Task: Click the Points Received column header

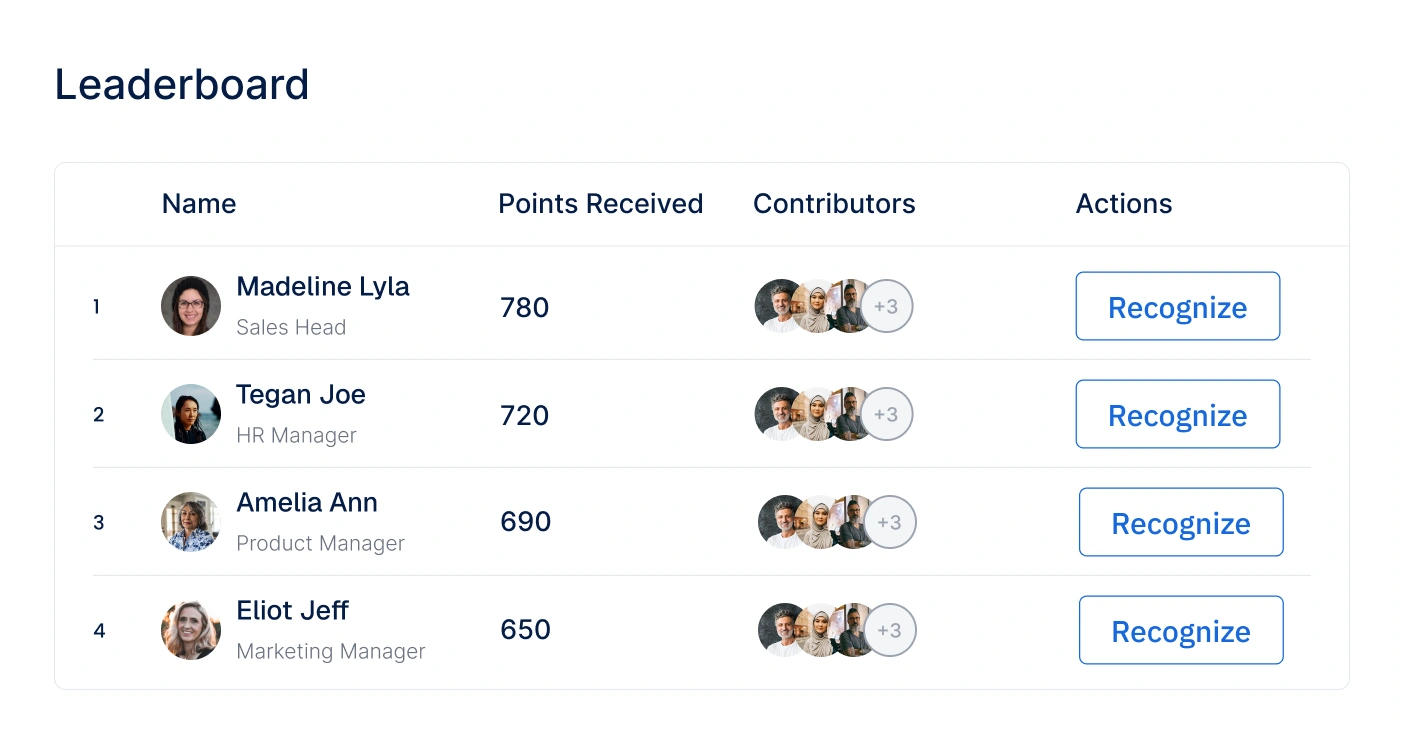Action: click(600, 204)
